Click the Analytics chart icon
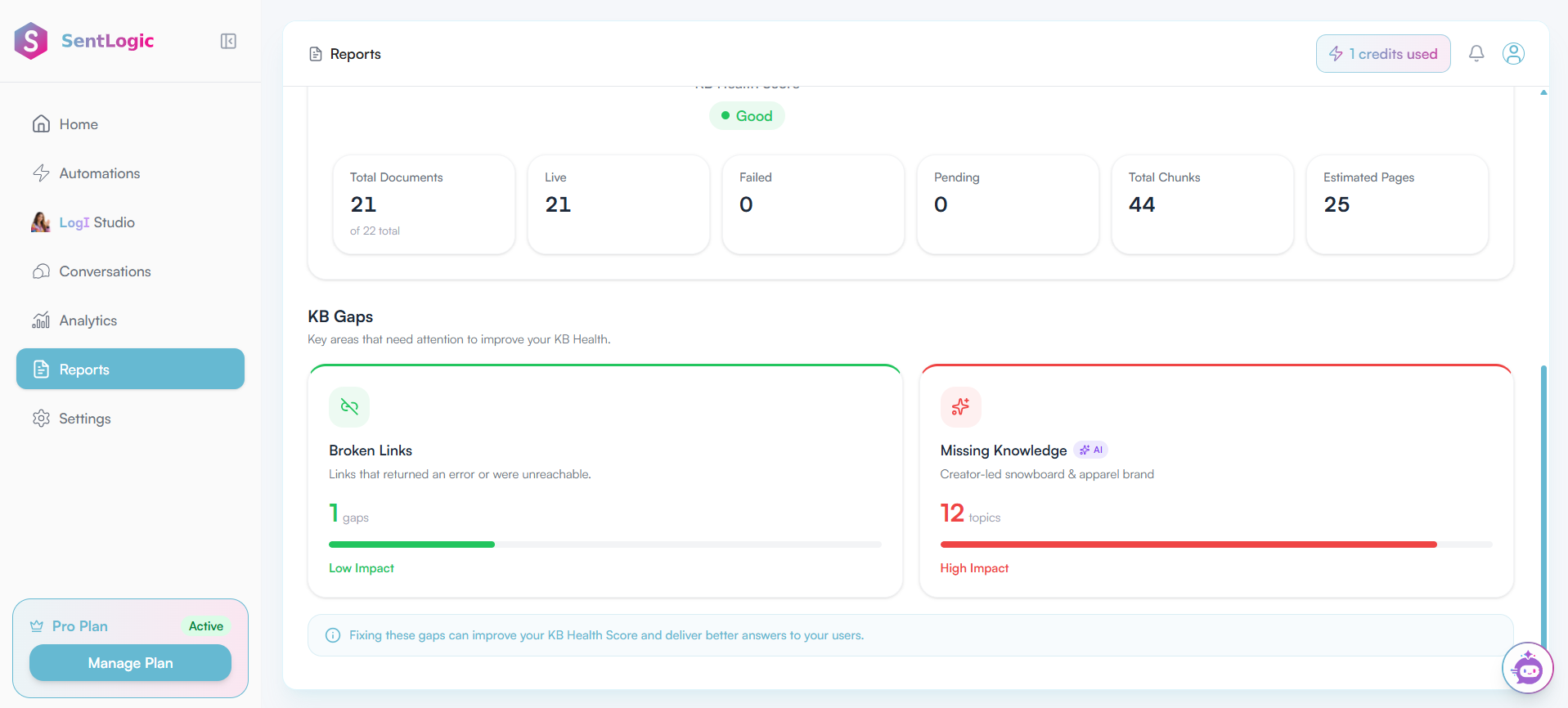Image resolution: width=1568 pixels, height=708 pixels. pyautogui.click(x=41, y=320)
